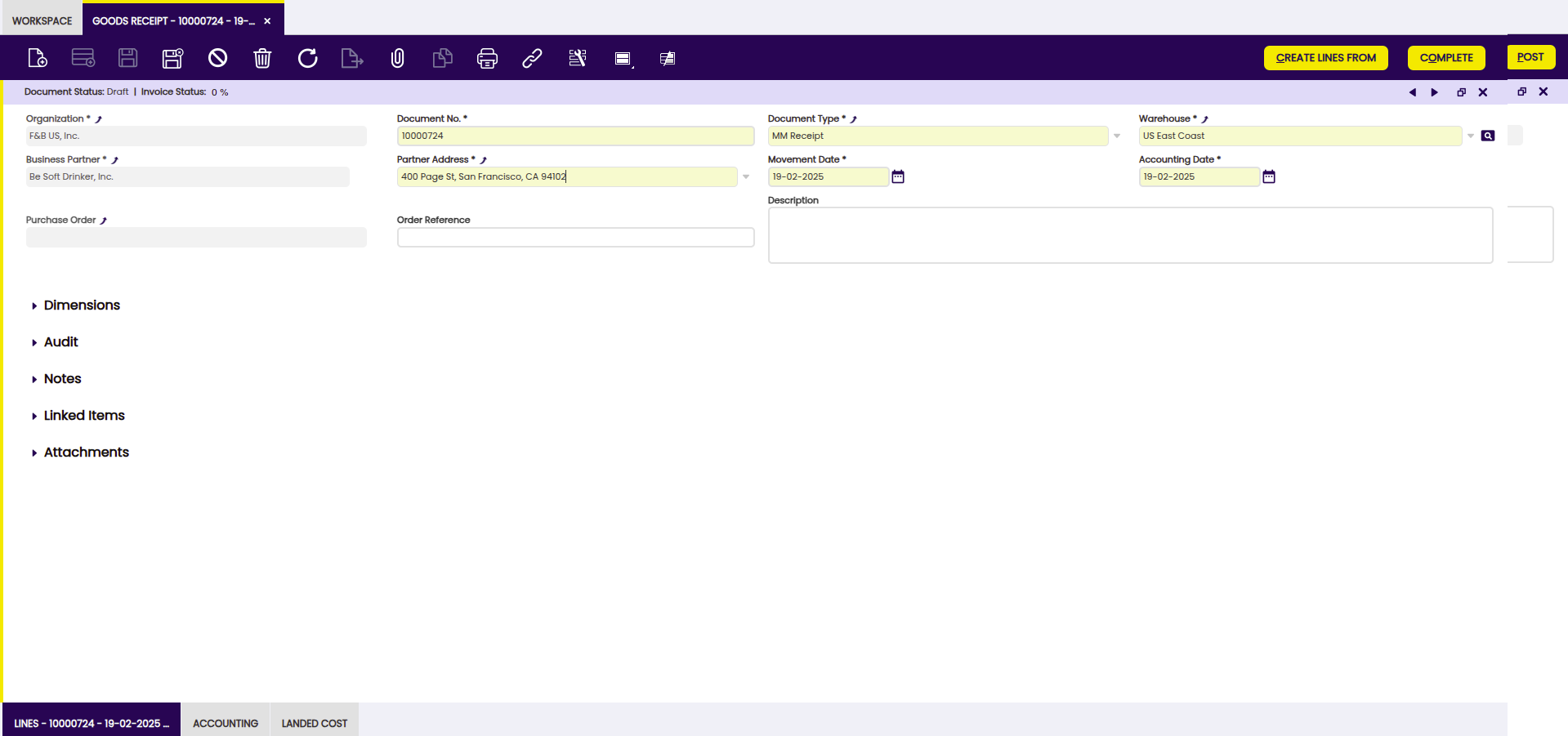This screenshot has height=736, width=1568.
Task: Click the Document No. input field
Action: [x=575, y=136]
